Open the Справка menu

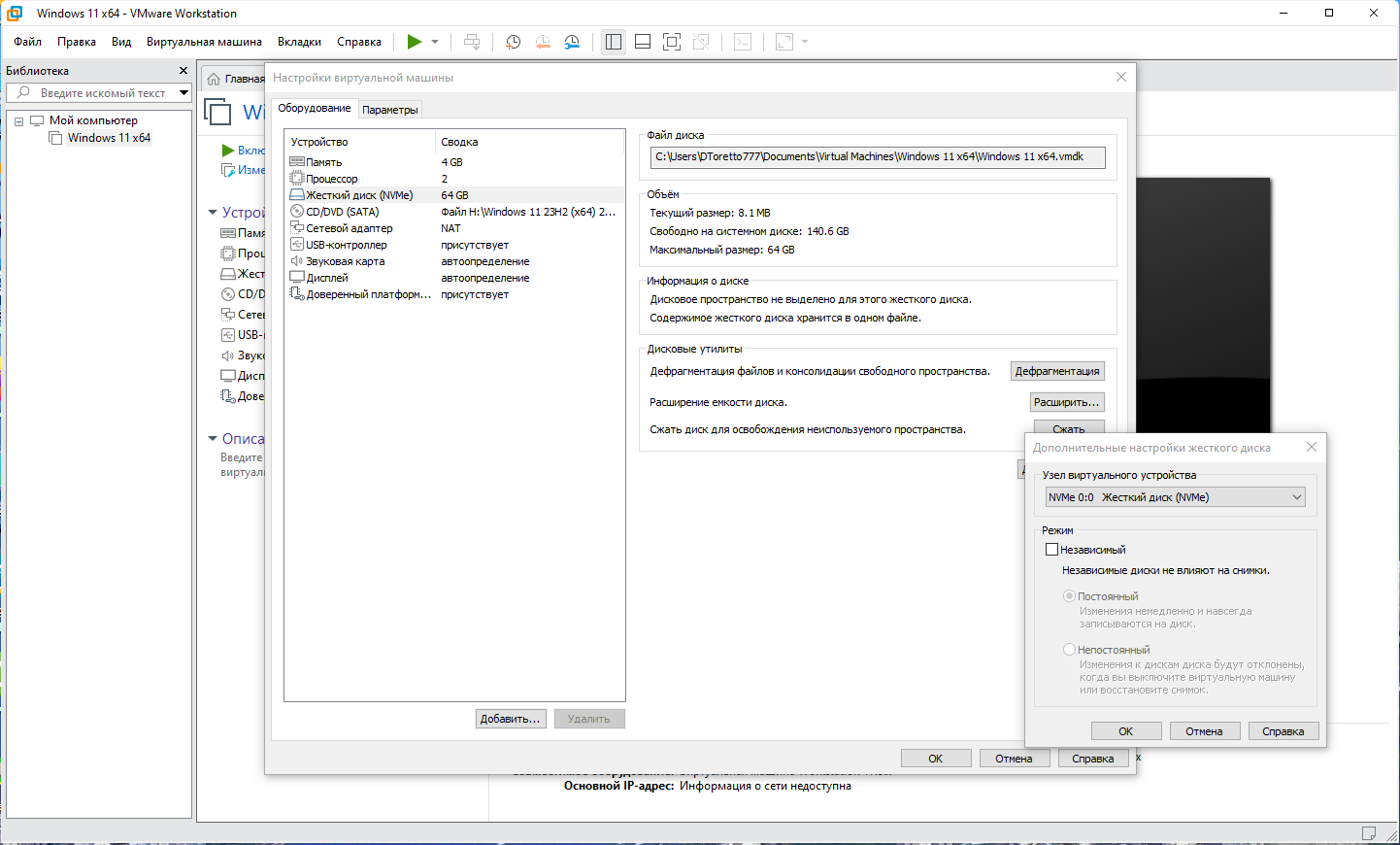tap(359, 42)
